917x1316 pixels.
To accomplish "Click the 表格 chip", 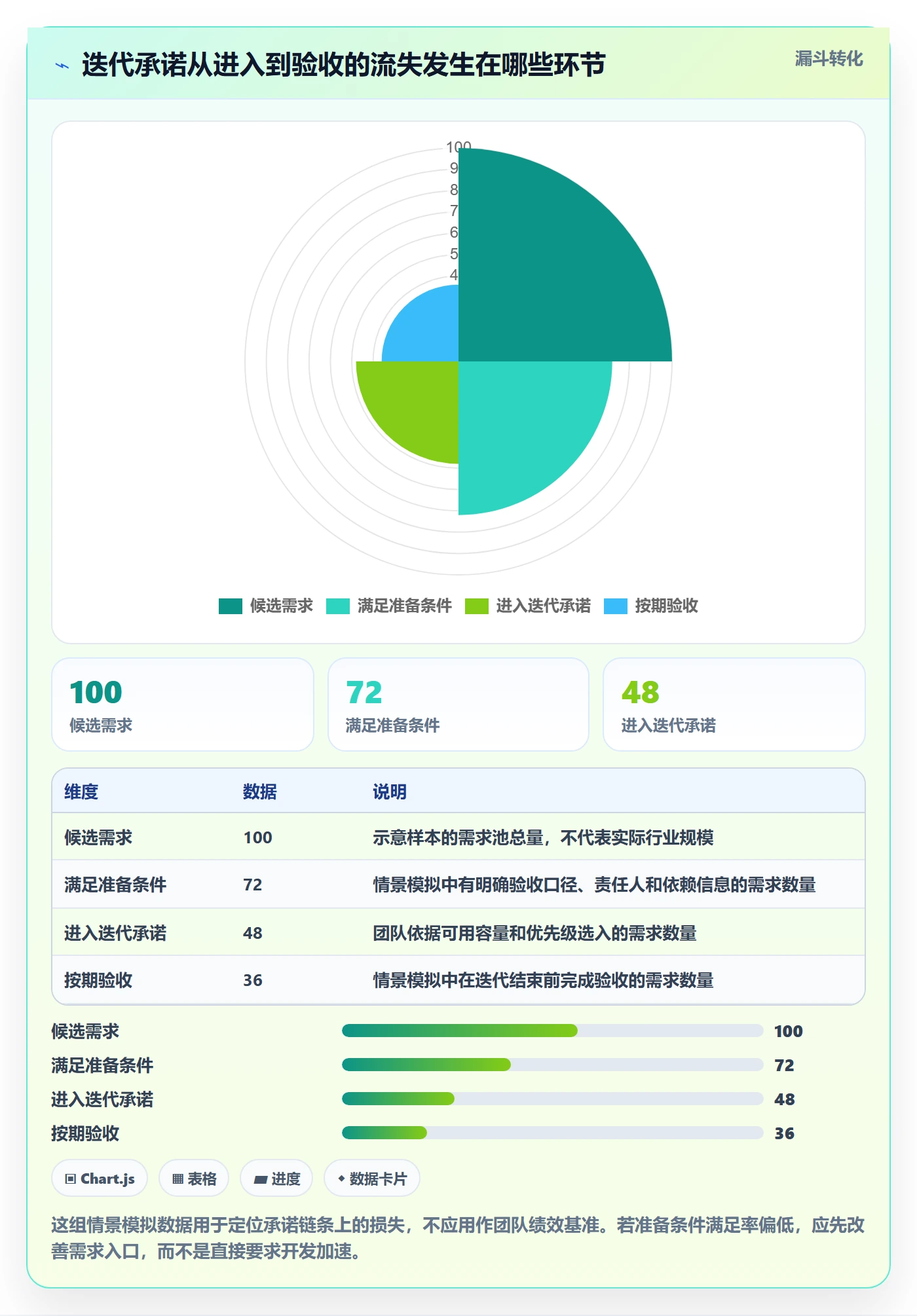I will (x=194, y=1179).
